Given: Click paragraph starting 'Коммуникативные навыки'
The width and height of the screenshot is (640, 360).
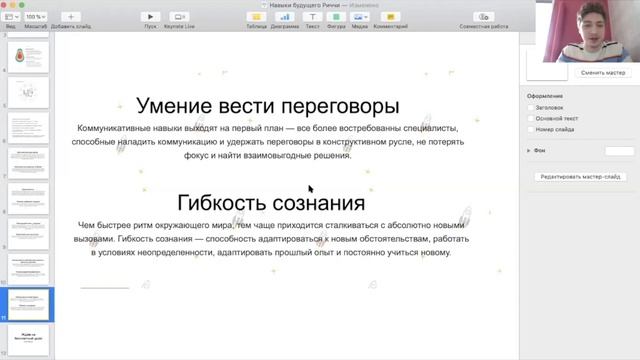Looking at the screenshot, I should point(268,142).
